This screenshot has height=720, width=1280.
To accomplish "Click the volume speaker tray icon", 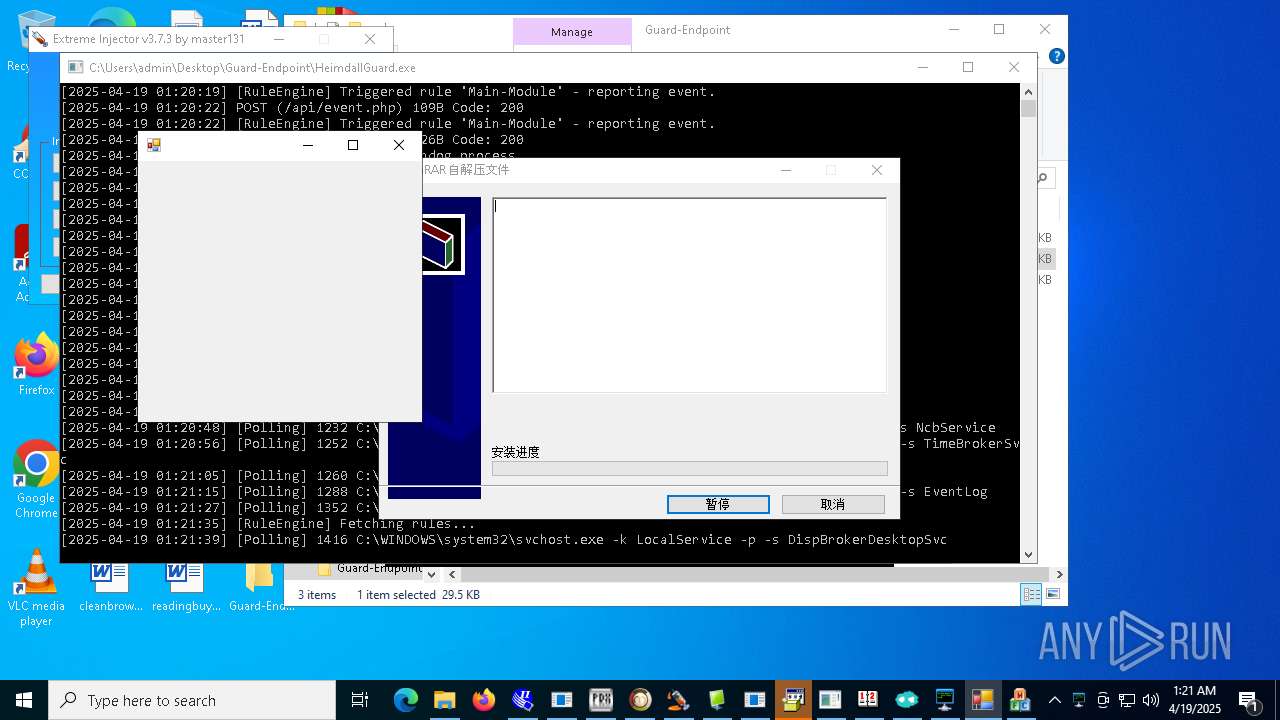I will point(1150,700).
